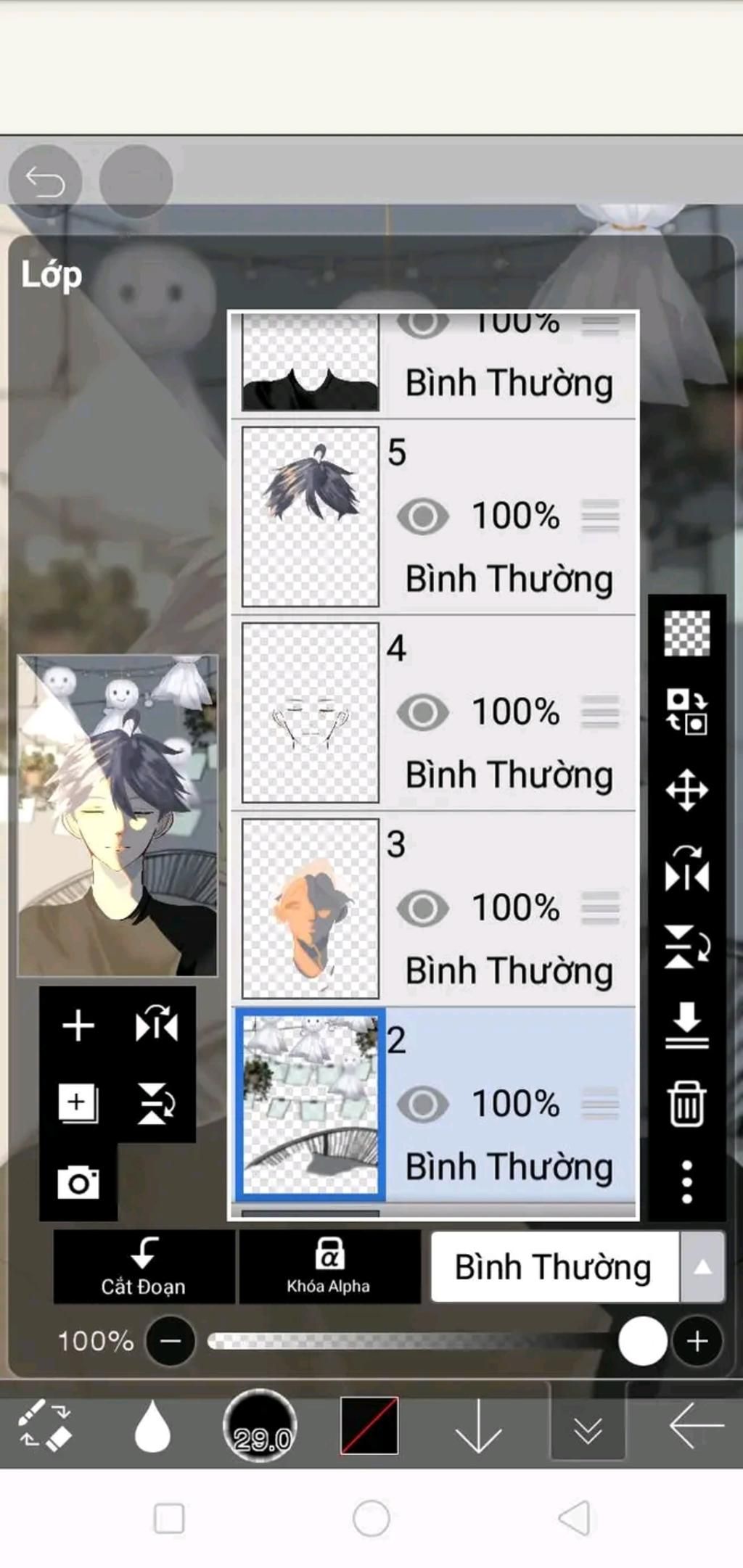Viewport: 743px width, 1568px height.
Task: Open the black color swatch
Action: pos(369,1425)
